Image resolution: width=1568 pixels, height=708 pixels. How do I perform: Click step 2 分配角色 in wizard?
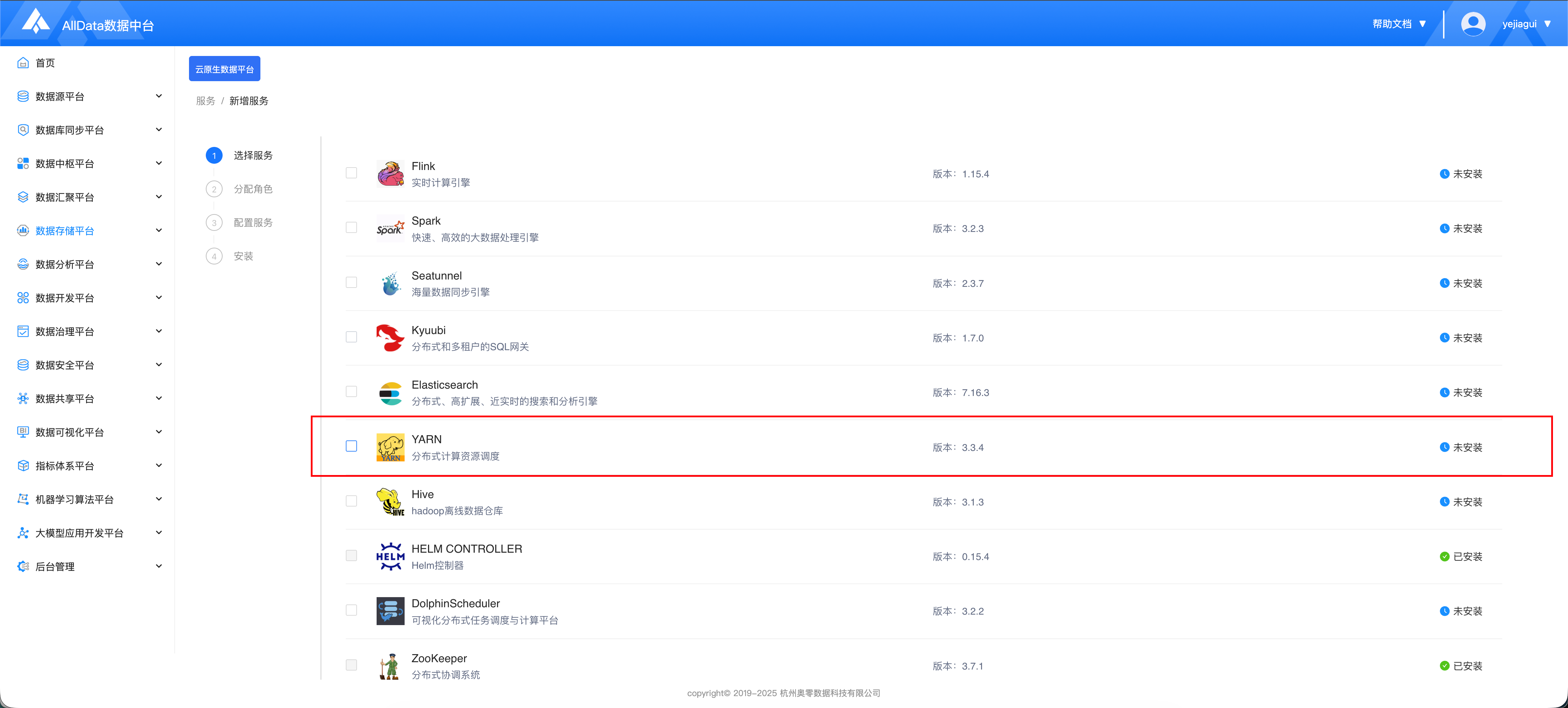(253, 189)
